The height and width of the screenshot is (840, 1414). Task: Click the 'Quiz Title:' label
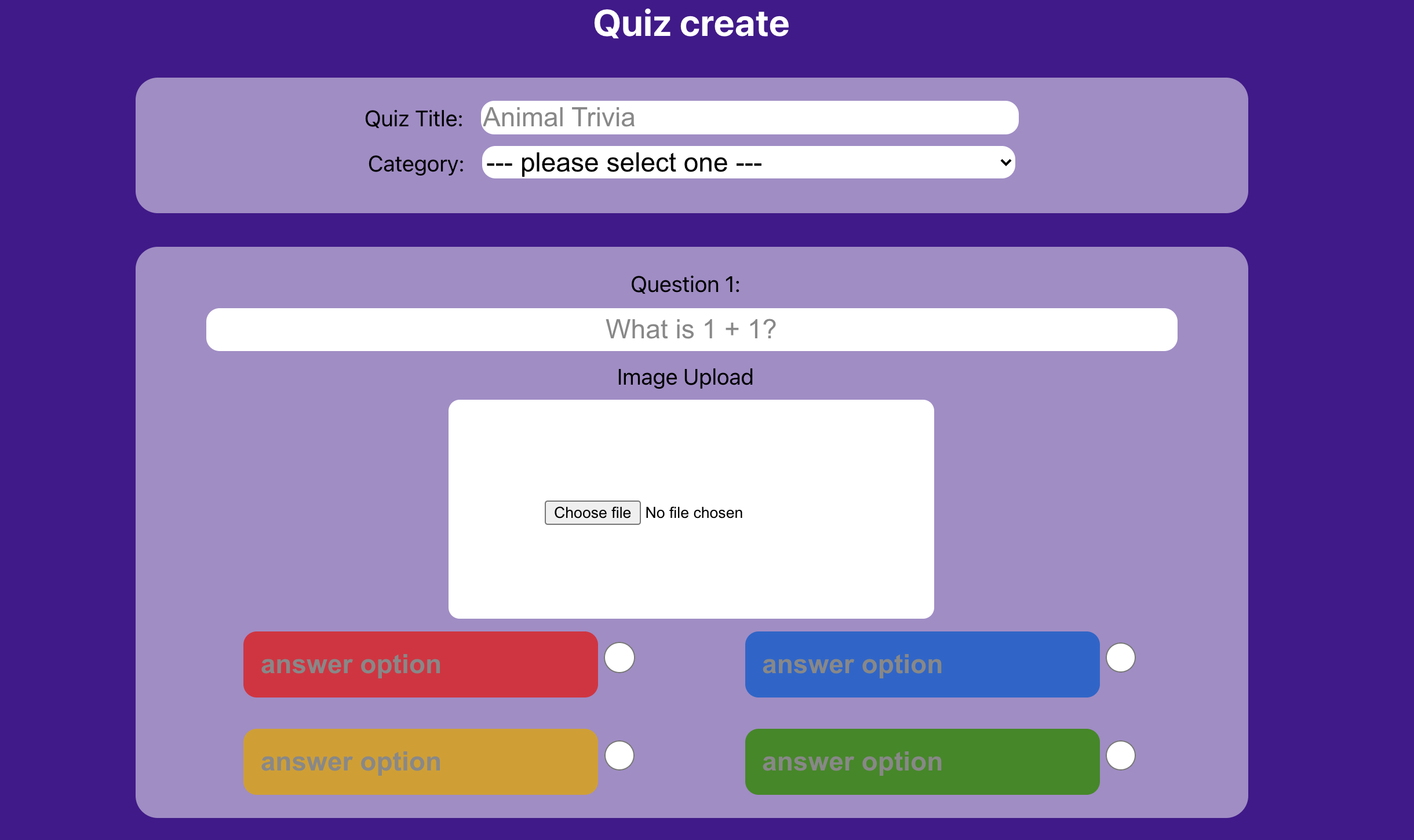pos(413,119)
